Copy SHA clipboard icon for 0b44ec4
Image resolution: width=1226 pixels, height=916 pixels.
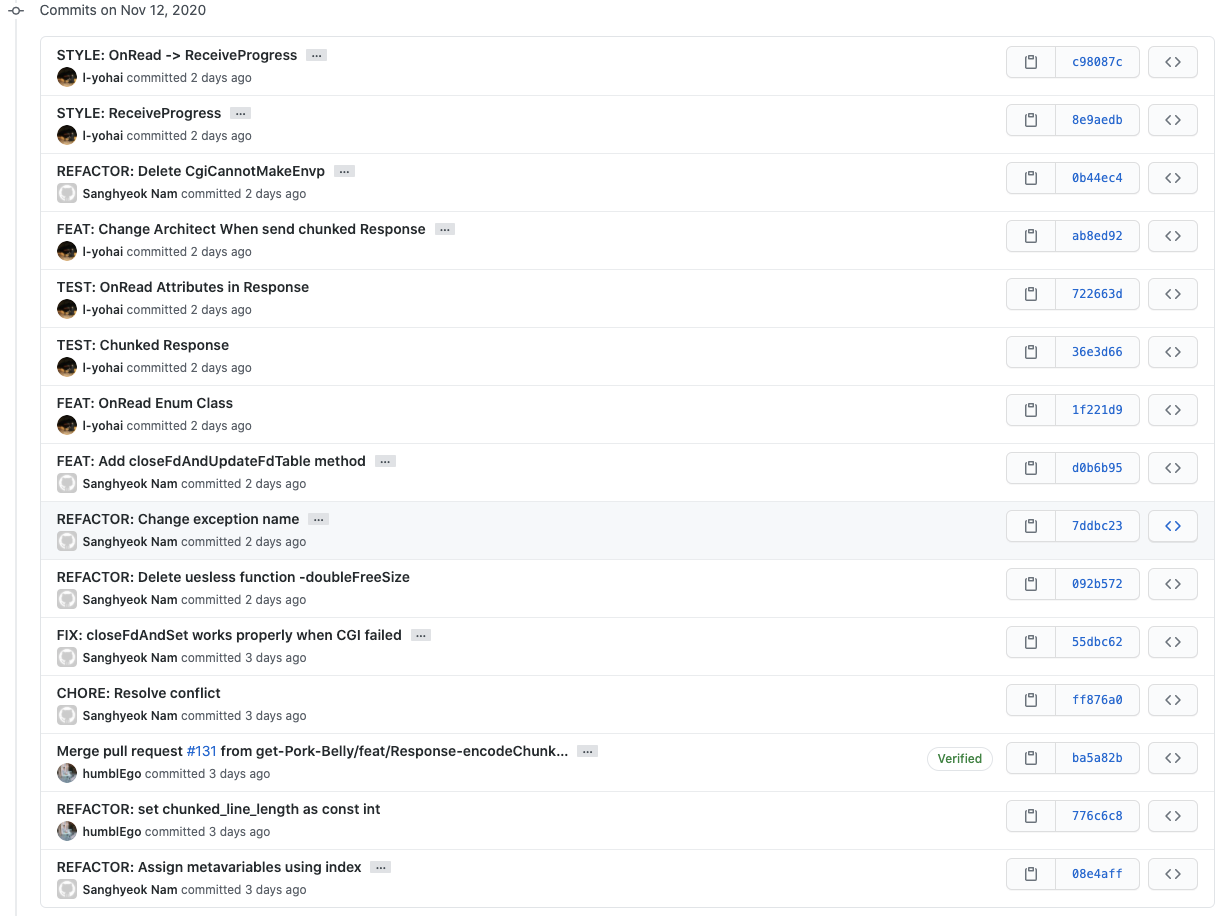click(1030, 178)
